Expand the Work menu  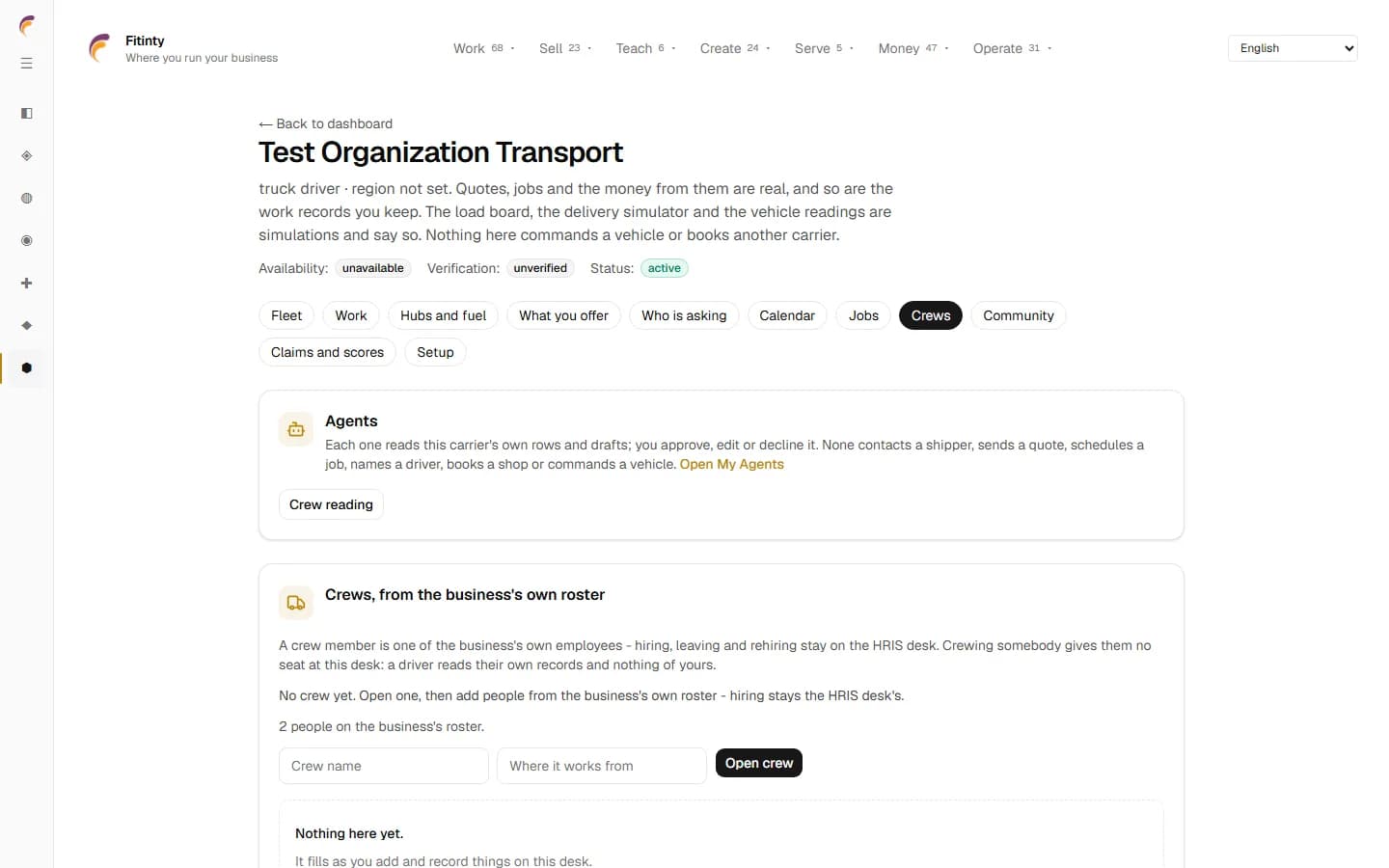coord(484,48)
